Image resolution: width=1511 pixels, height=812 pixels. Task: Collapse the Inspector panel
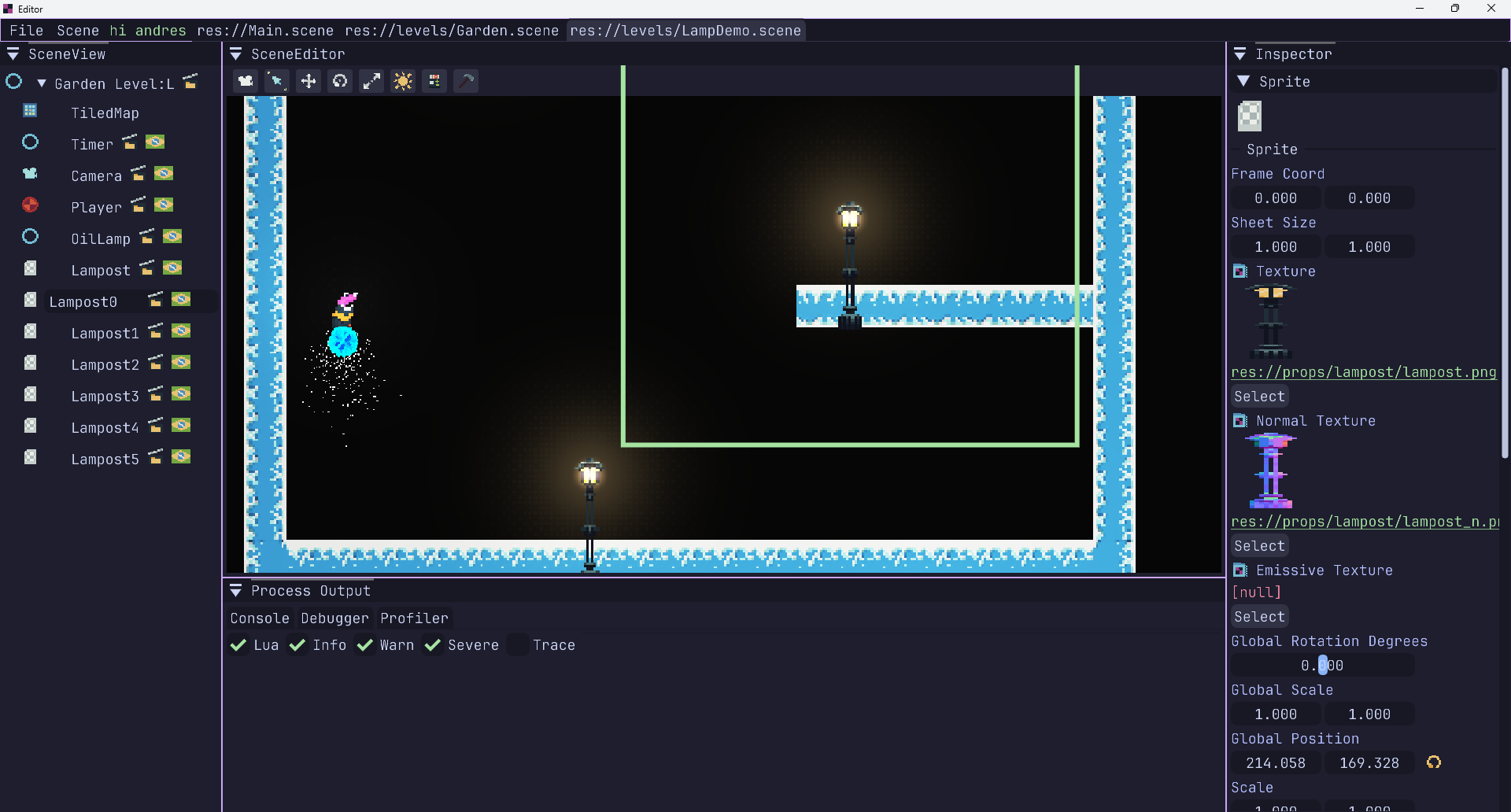(x=1239, y=54)
